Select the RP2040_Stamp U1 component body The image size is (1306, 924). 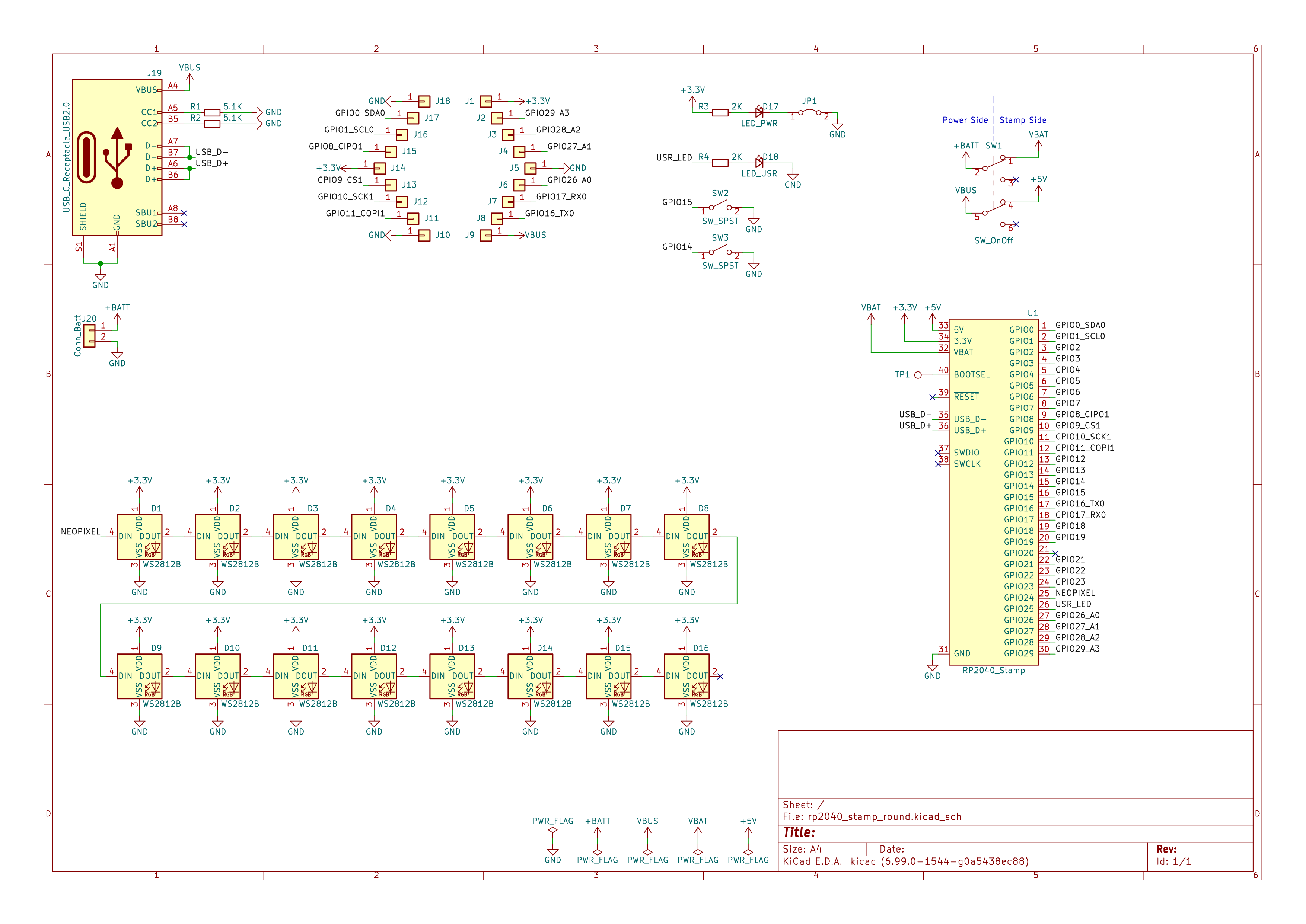point(993,492)
